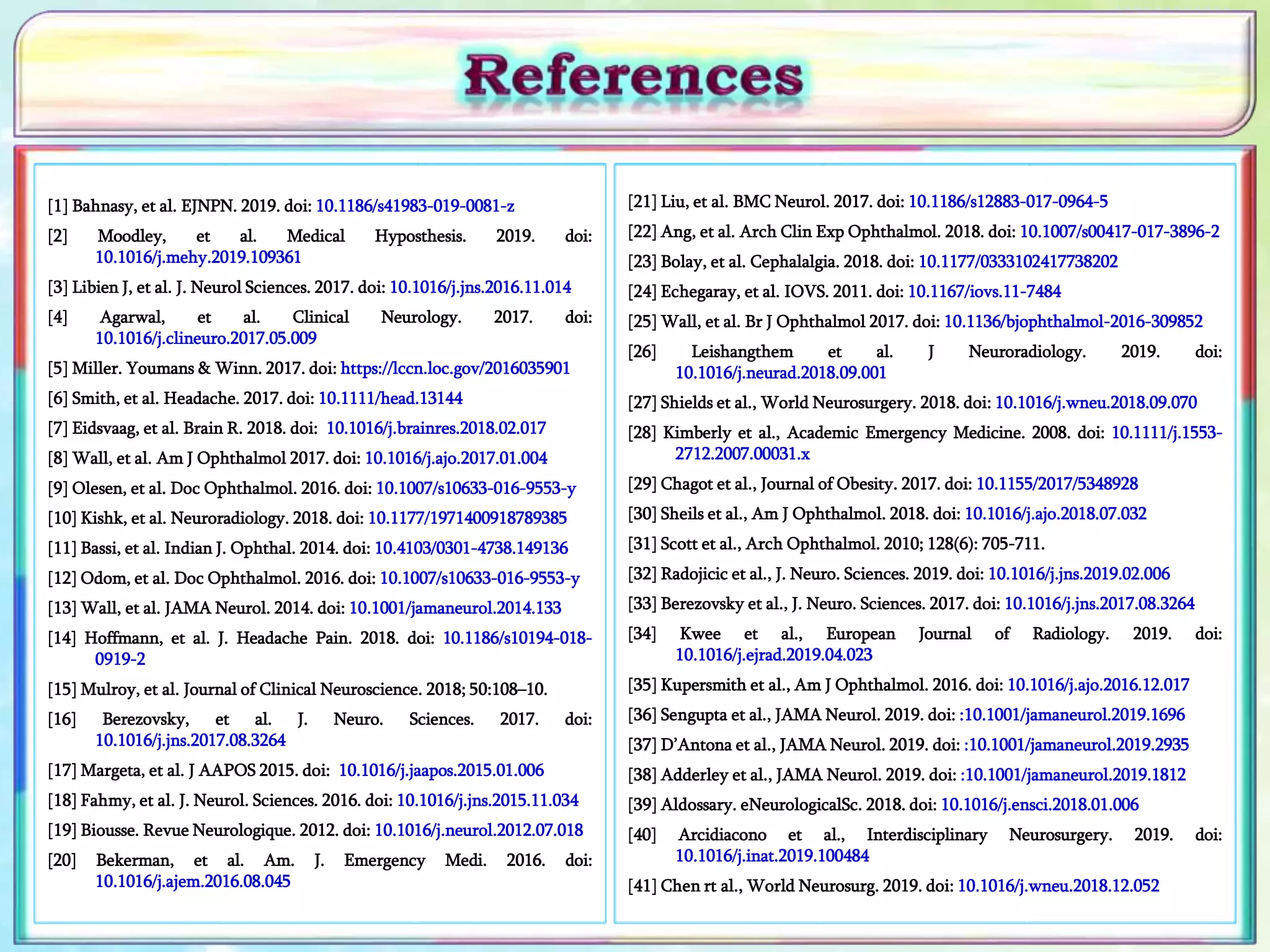Click the Bassi Indian J. Ophthal DOI link

[x=471, y=548]
